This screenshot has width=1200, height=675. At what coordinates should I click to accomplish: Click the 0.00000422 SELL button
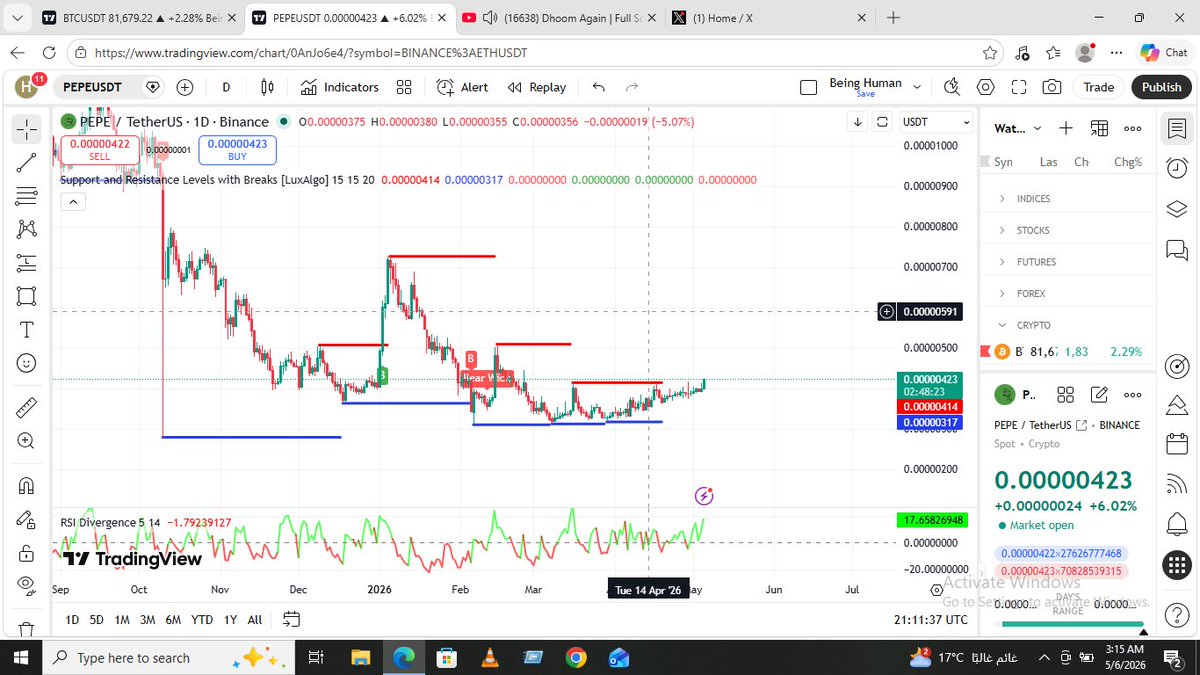point(100,150)
